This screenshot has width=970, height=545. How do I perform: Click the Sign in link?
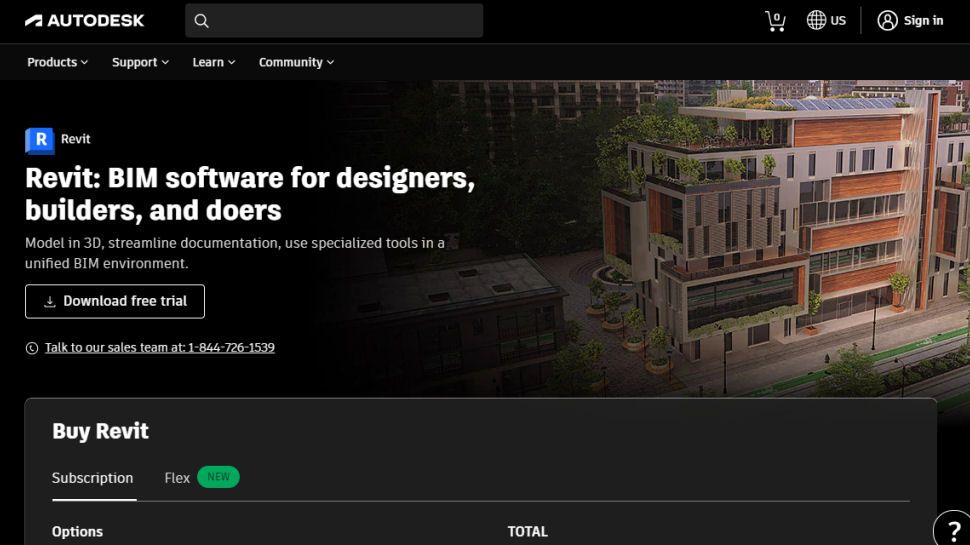(x=923, y=20)
